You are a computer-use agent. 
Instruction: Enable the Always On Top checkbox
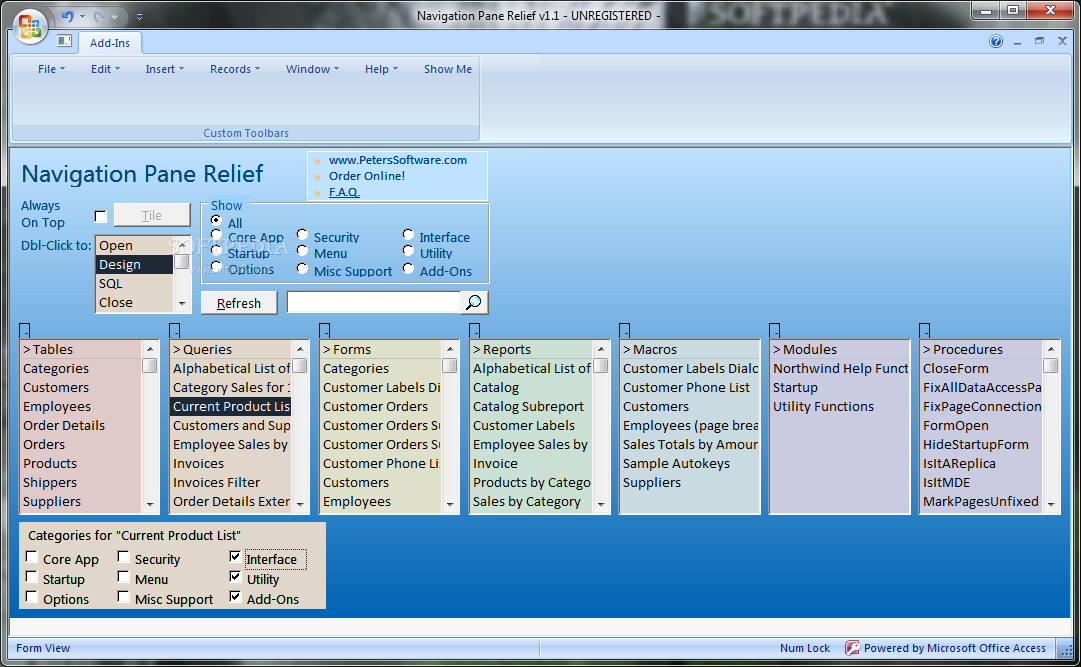(101, 217)
